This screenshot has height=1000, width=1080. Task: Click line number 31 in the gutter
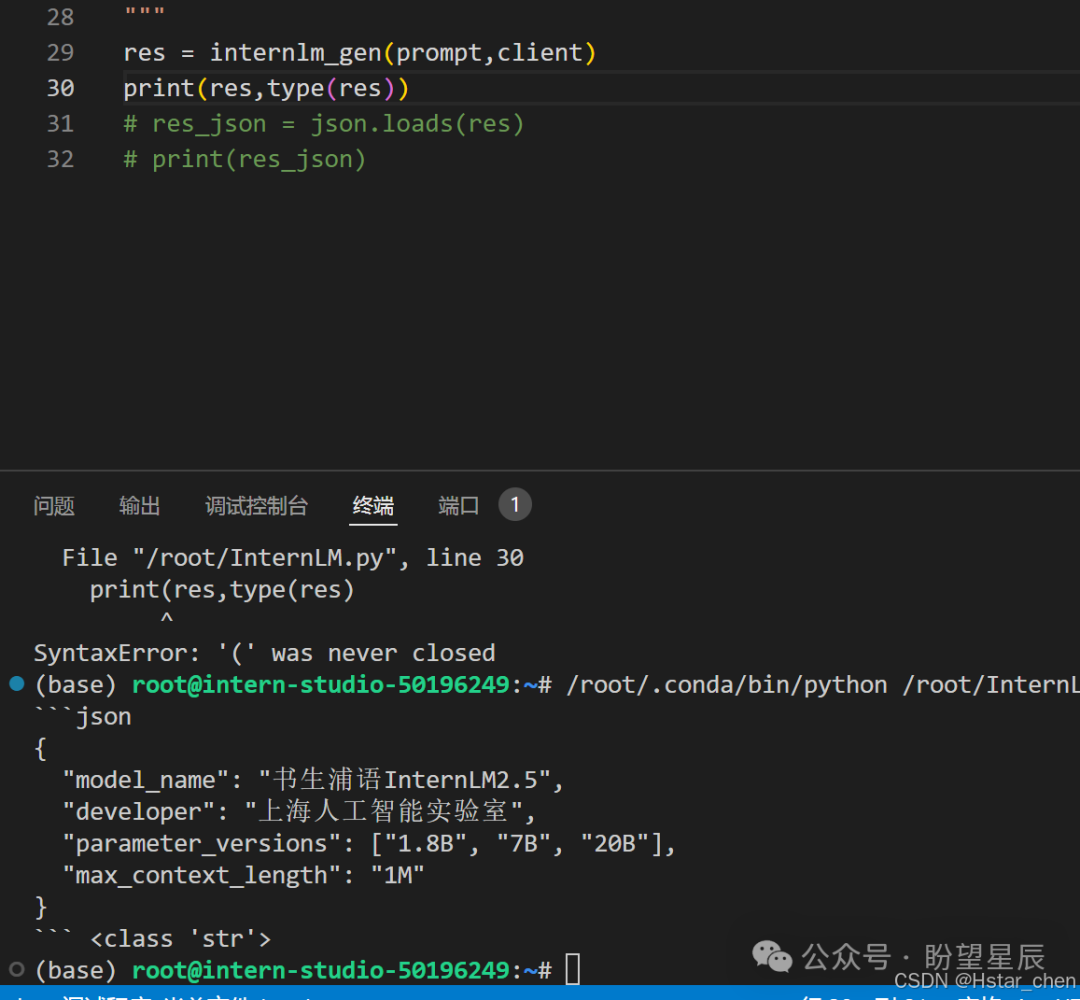point(60,124)
